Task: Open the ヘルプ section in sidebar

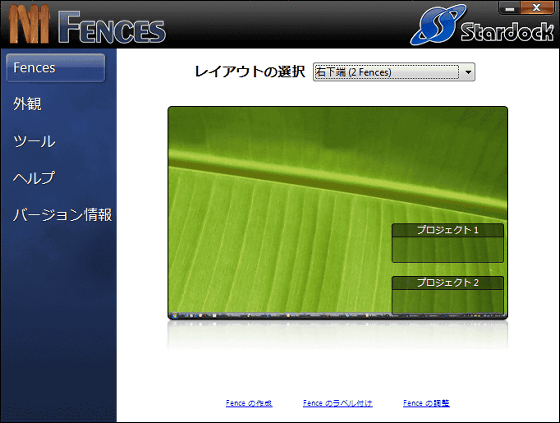Action: coord(34,178)
